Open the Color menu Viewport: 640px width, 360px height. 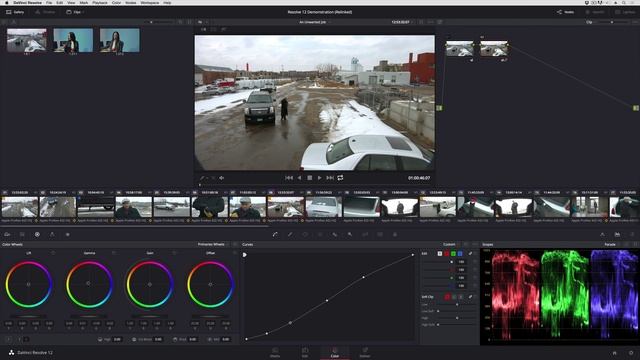116,2
